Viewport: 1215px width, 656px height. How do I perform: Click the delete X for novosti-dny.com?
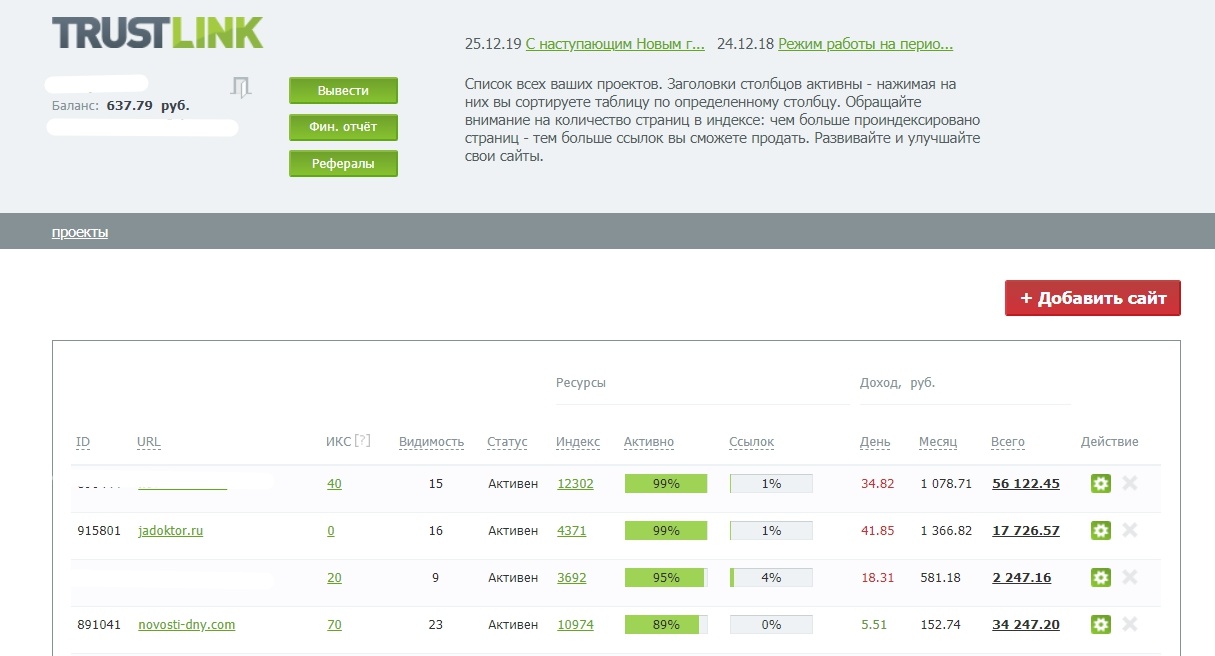coord(1130,625)
